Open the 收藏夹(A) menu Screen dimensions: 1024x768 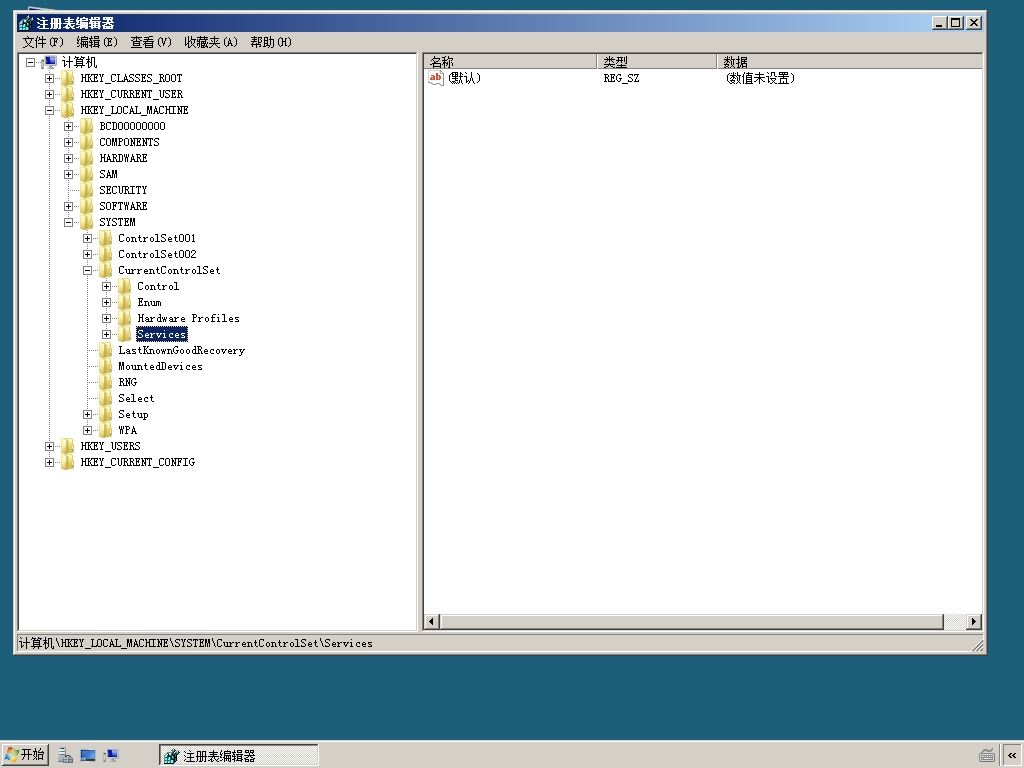(x=211, y=42)
